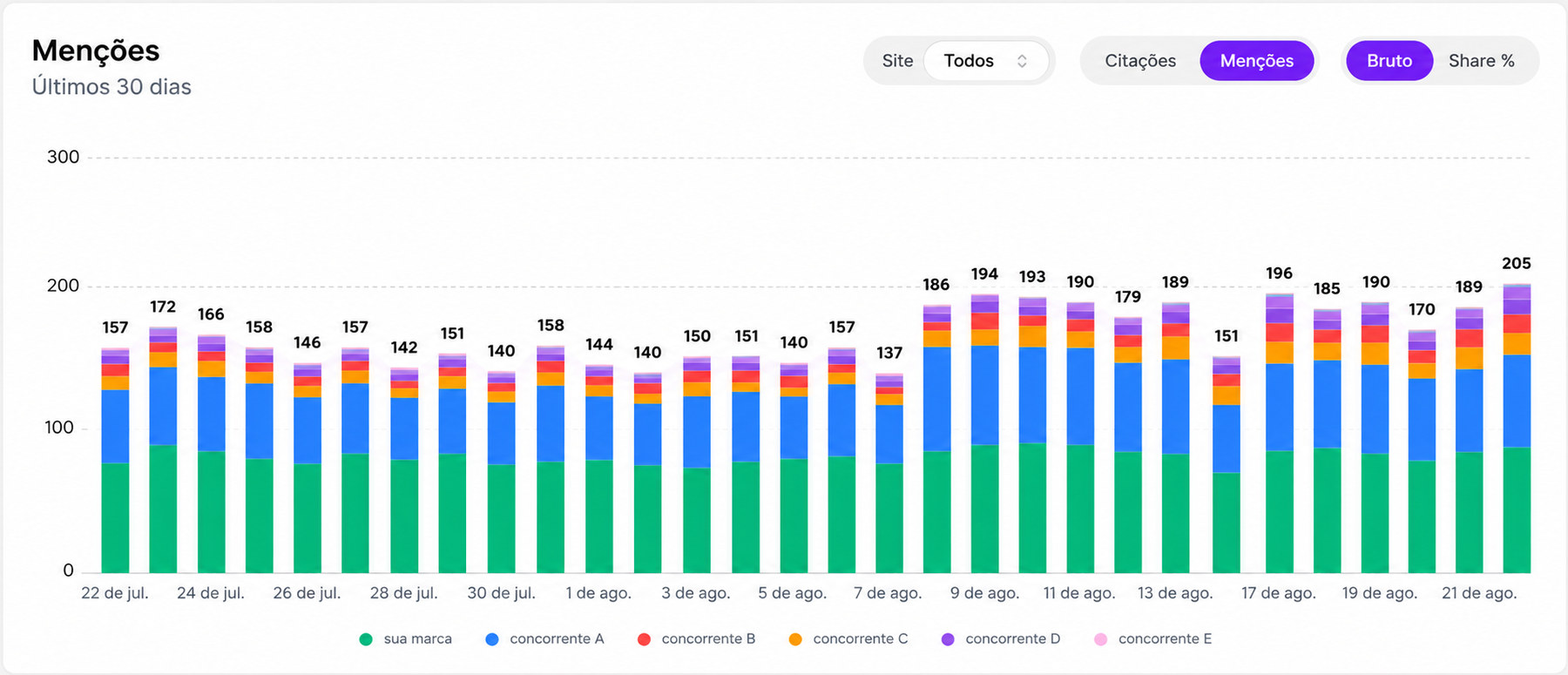Image resolution: width=1568 pixels, height=675 pixels.
Task: Click the 200 y-axis value
Action: (x=63, y=286)
